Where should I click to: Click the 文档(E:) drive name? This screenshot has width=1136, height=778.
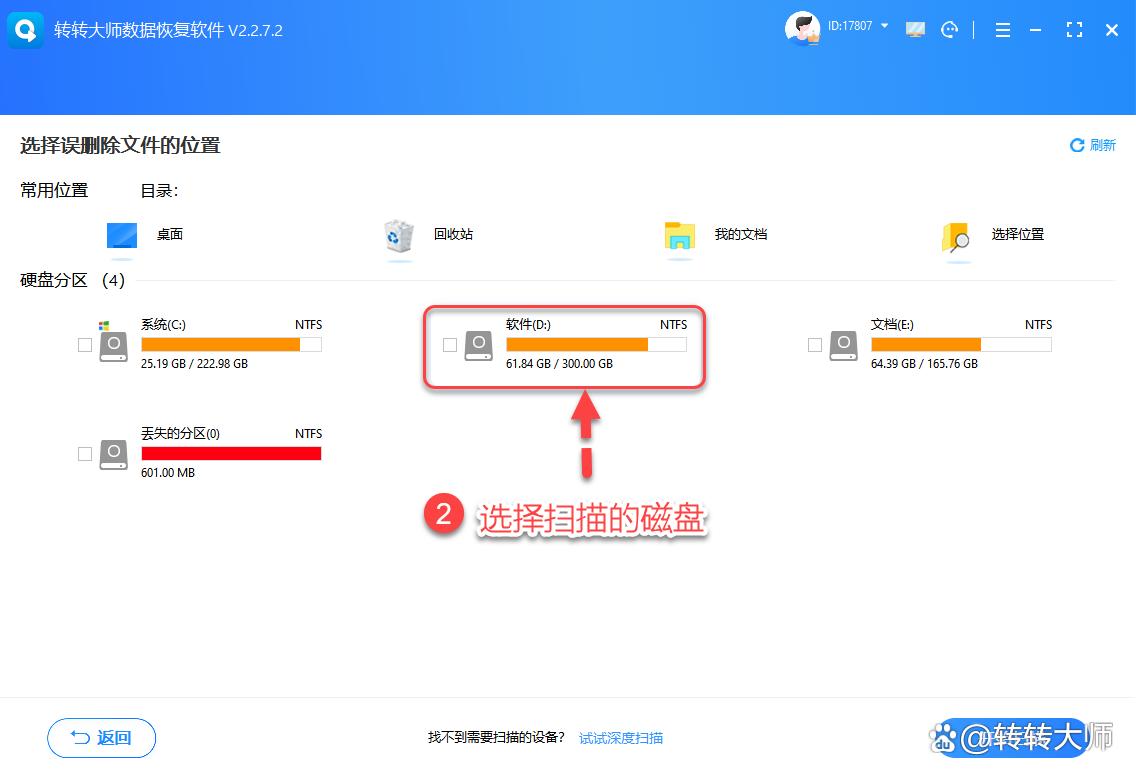coord(893,325)
